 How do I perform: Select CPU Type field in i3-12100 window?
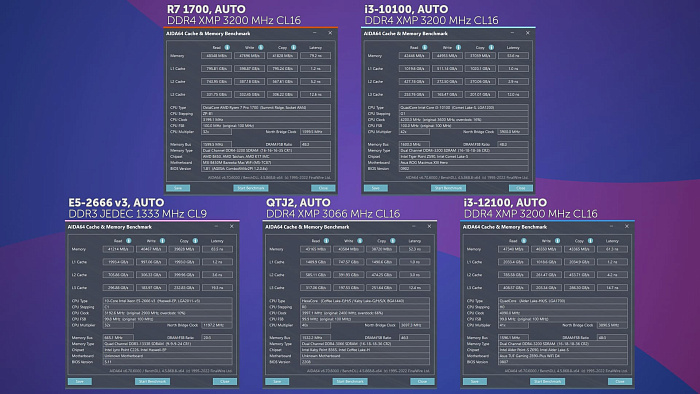coord(563,301)
